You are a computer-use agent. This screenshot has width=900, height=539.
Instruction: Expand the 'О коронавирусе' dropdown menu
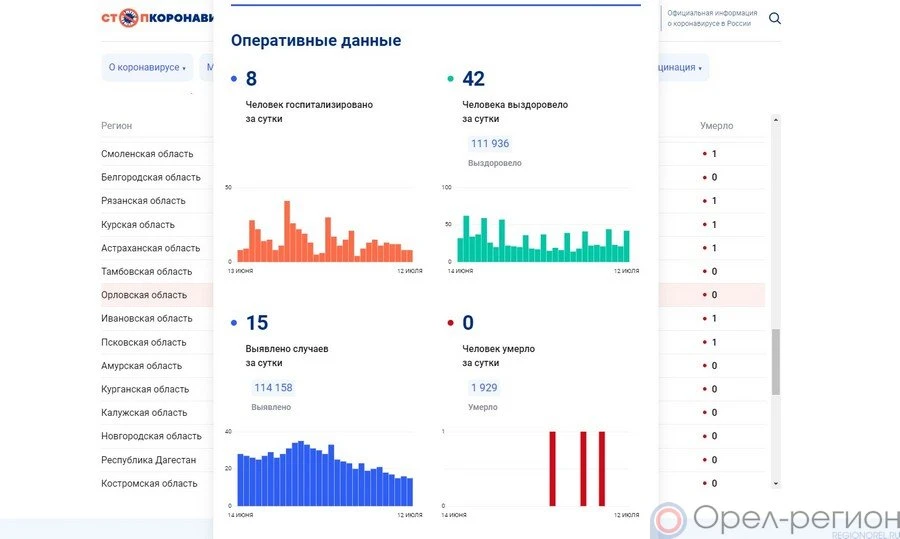[147, 68]
